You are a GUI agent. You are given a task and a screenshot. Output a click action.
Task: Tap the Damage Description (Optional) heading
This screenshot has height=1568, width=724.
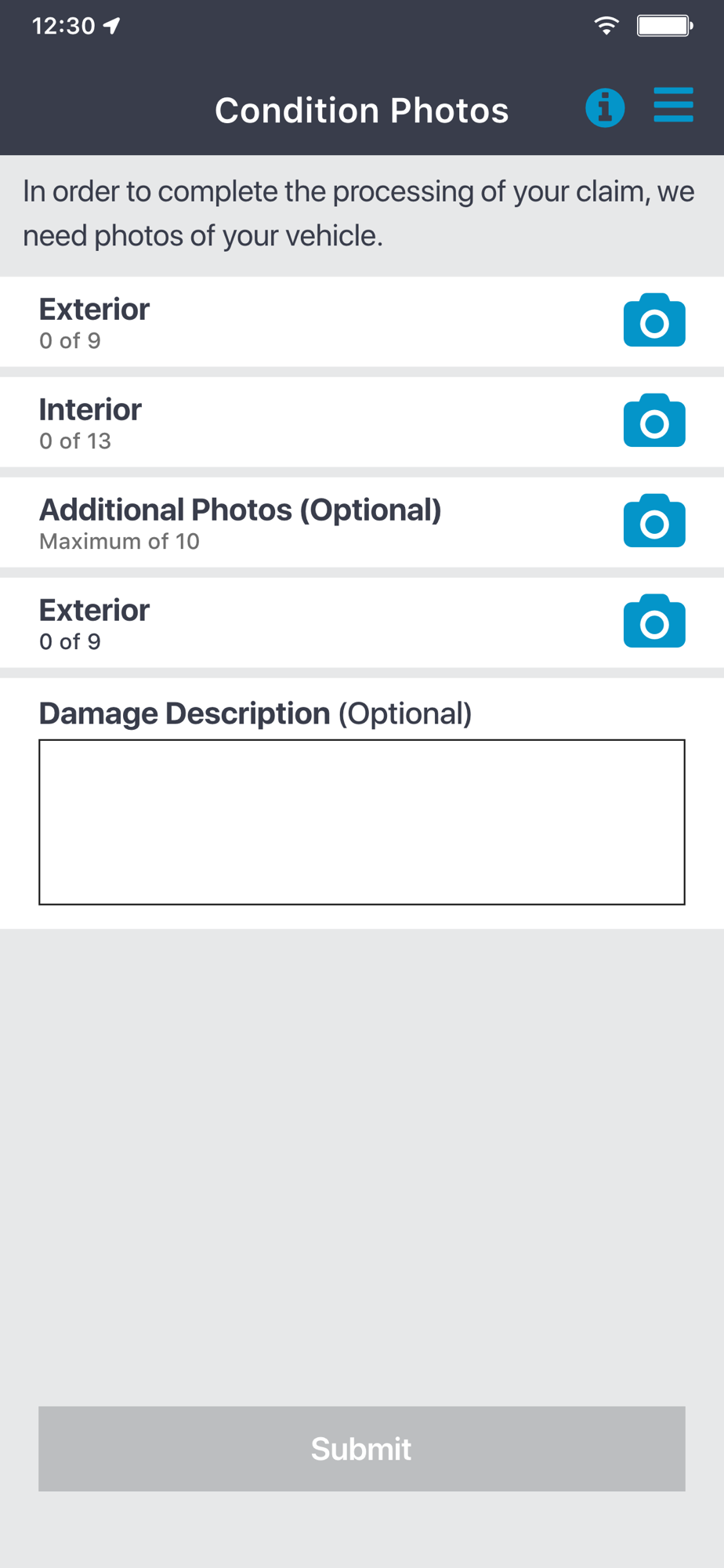(x=255, y=713)
